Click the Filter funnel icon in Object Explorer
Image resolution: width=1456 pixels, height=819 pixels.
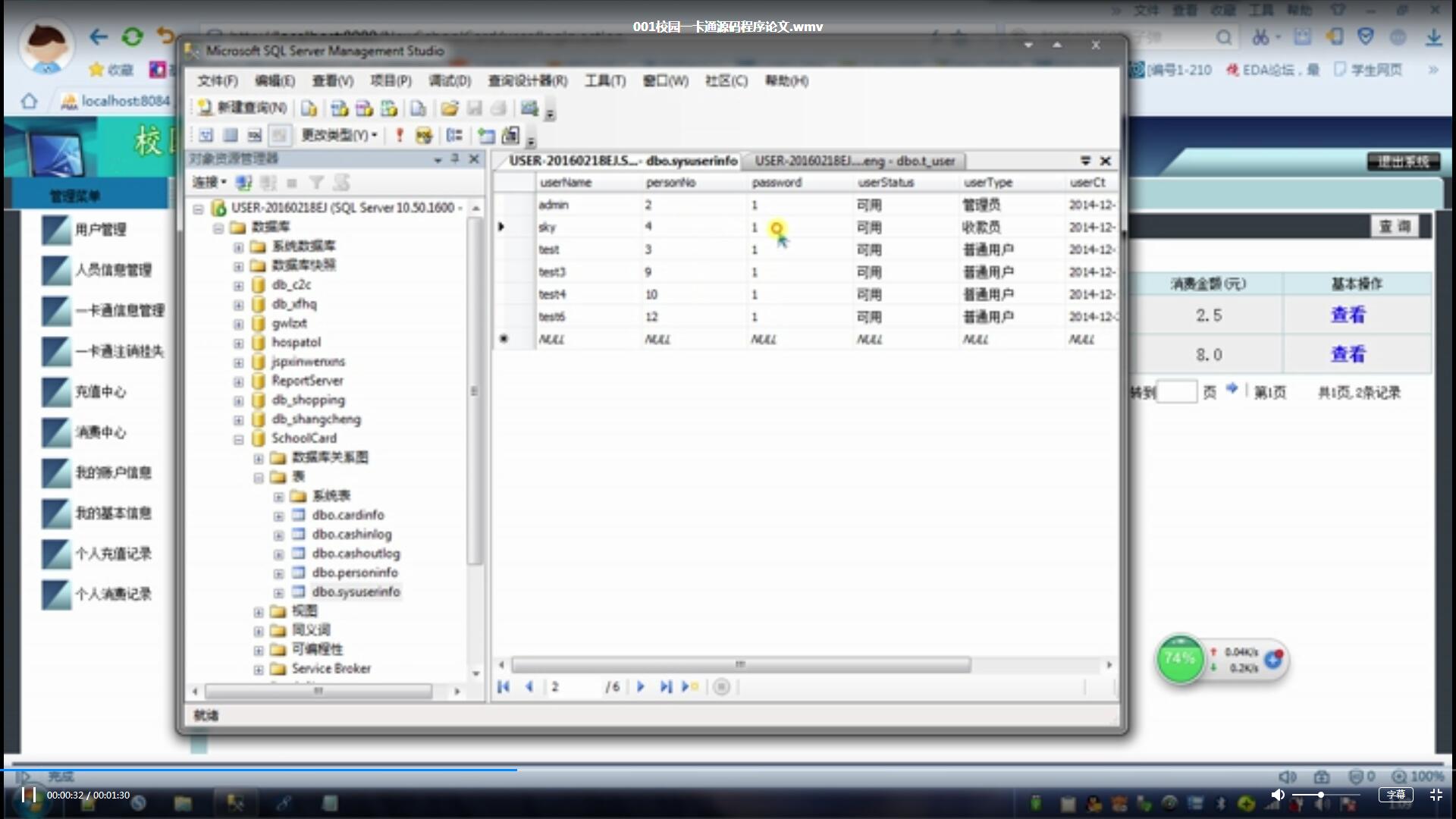pyautogui.click(x=316, y=183)
